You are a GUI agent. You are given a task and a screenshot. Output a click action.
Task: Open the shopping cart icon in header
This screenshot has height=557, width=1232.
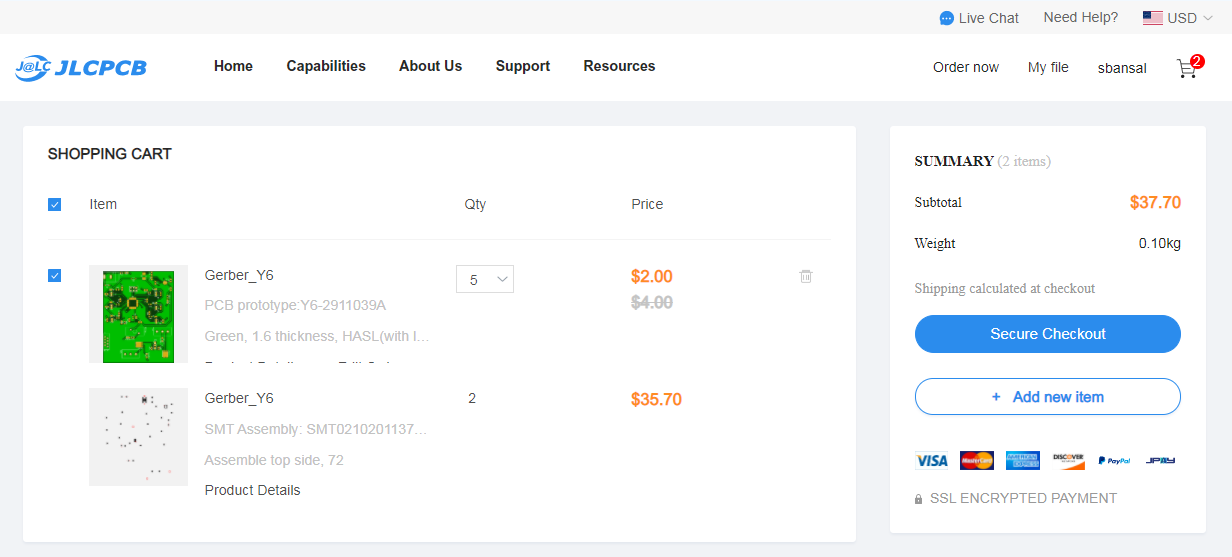point(1187,68)
